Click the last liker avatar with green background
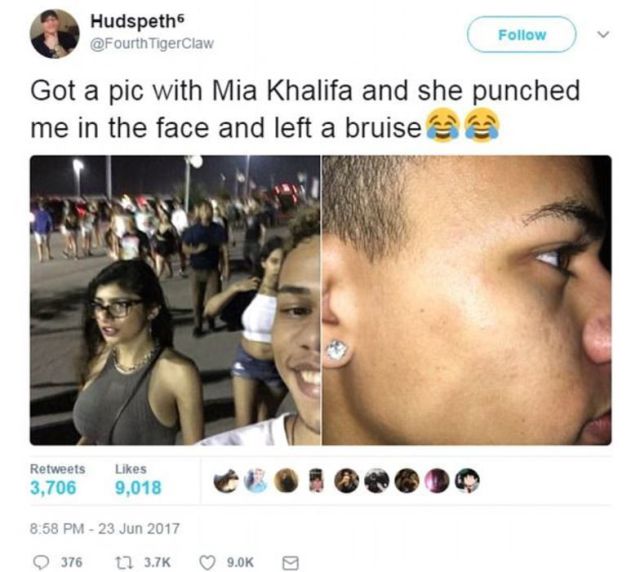 coord(467,481)
